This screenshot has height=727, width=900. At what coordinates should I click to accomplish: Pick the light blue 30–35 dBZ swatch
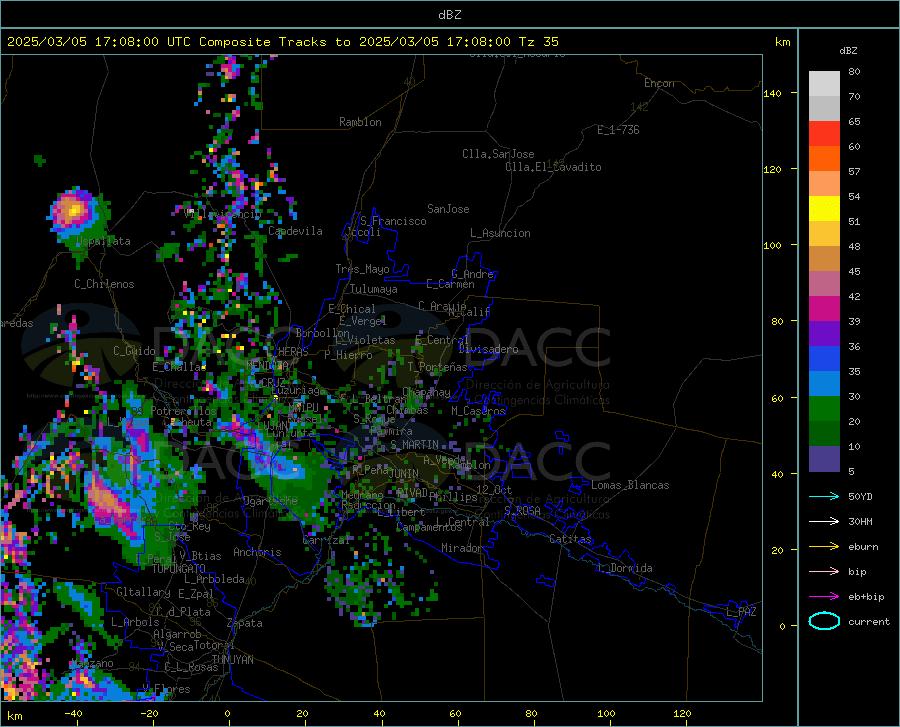point(824,384)
